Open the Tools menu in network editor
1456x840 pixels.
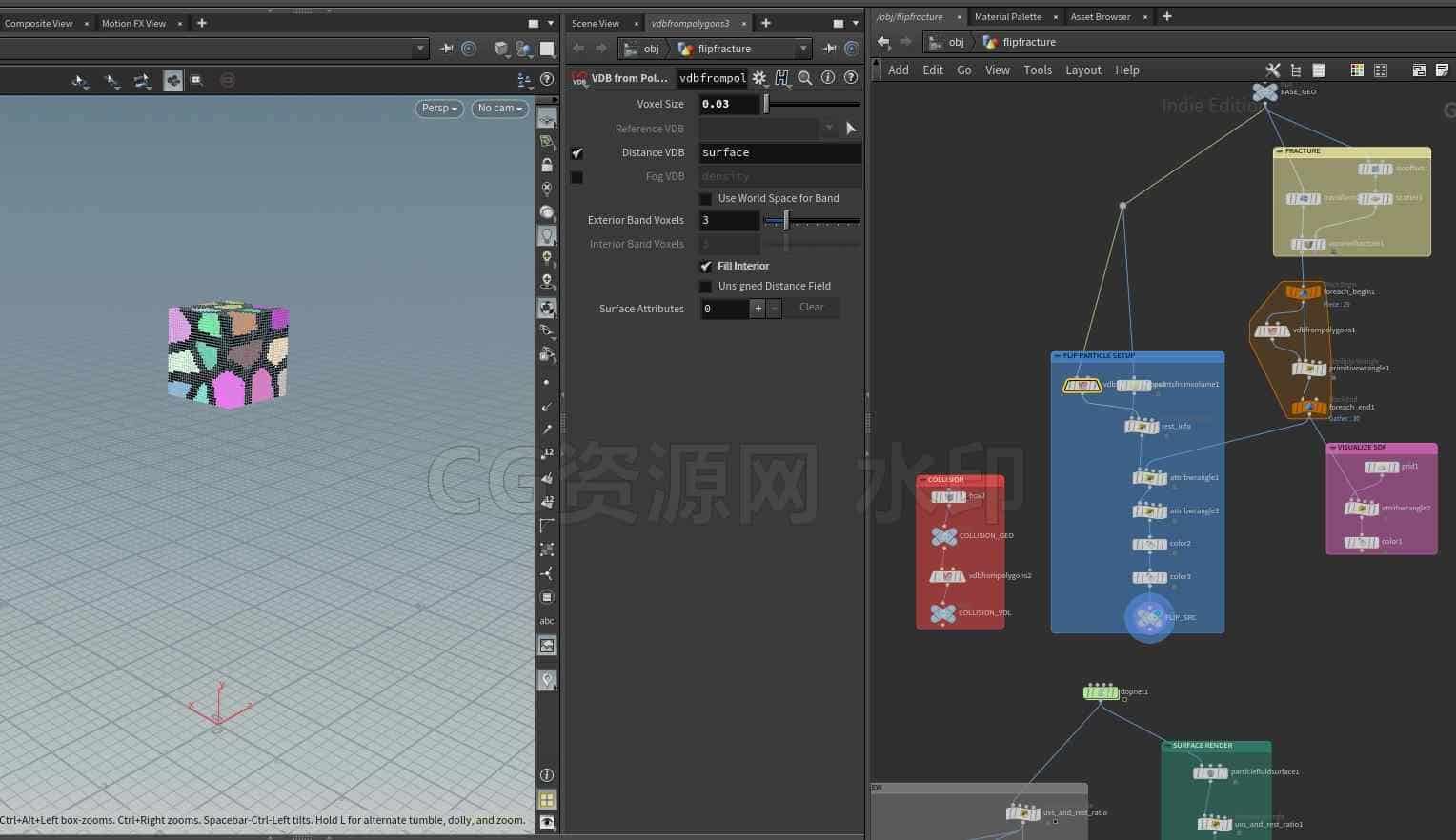point(1038,70)
